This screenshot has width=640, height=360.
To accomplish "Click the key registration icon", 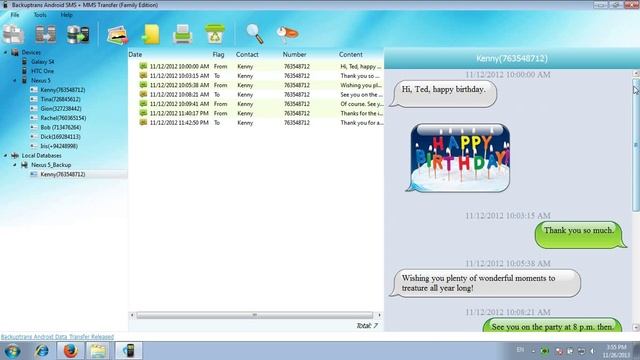I will click(x=287, y=34).
